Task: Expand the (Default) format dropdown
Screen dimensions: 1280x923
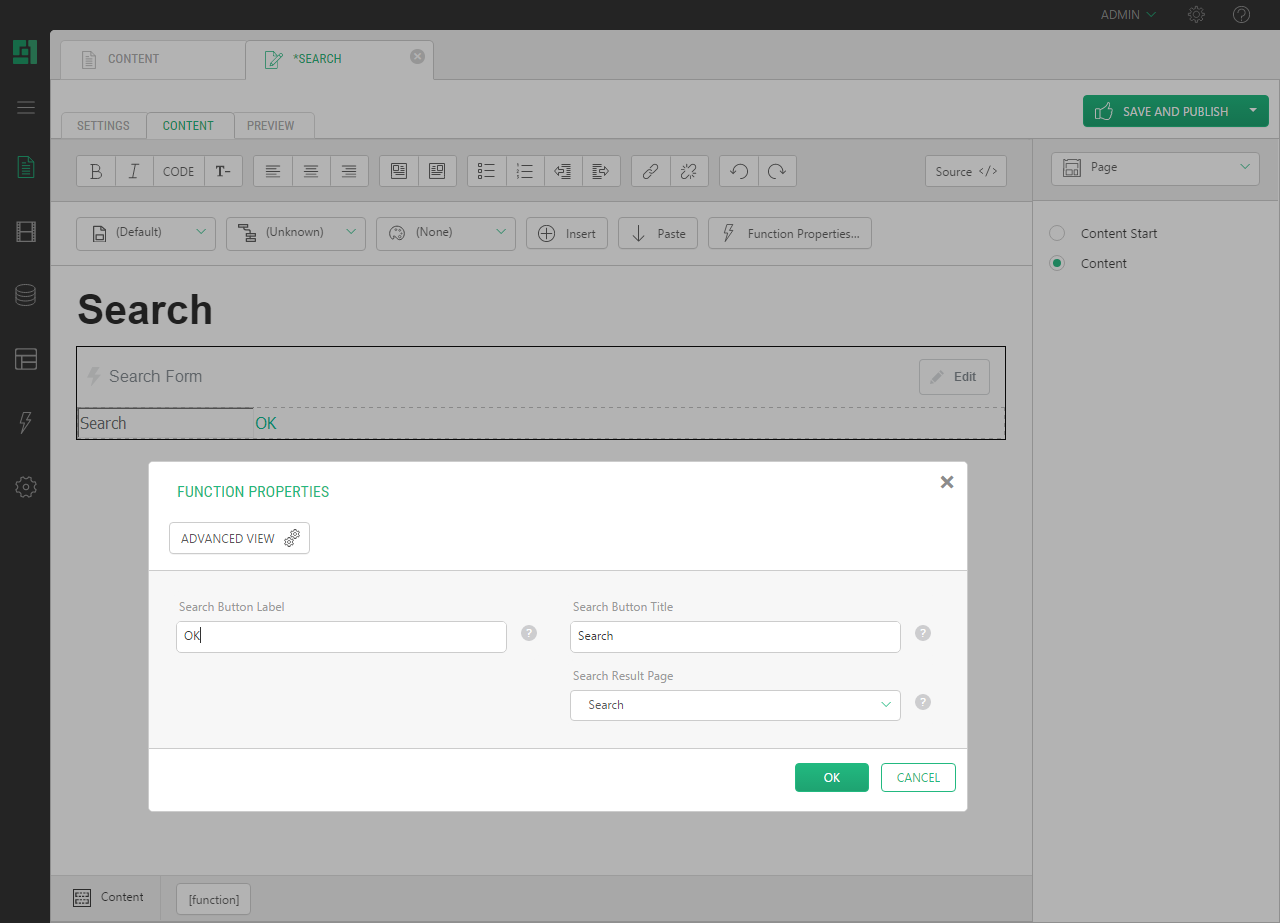Action: click(146, 233)
